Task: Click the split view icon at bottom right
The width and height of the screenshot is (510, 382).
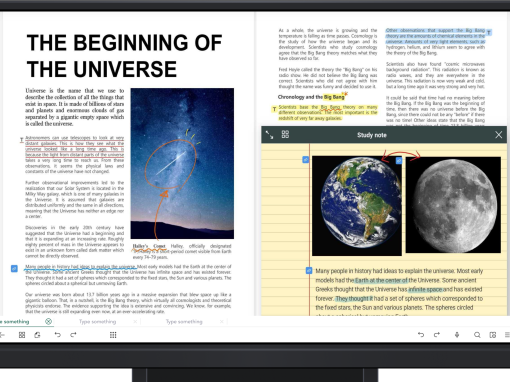Action: (493, 335)
